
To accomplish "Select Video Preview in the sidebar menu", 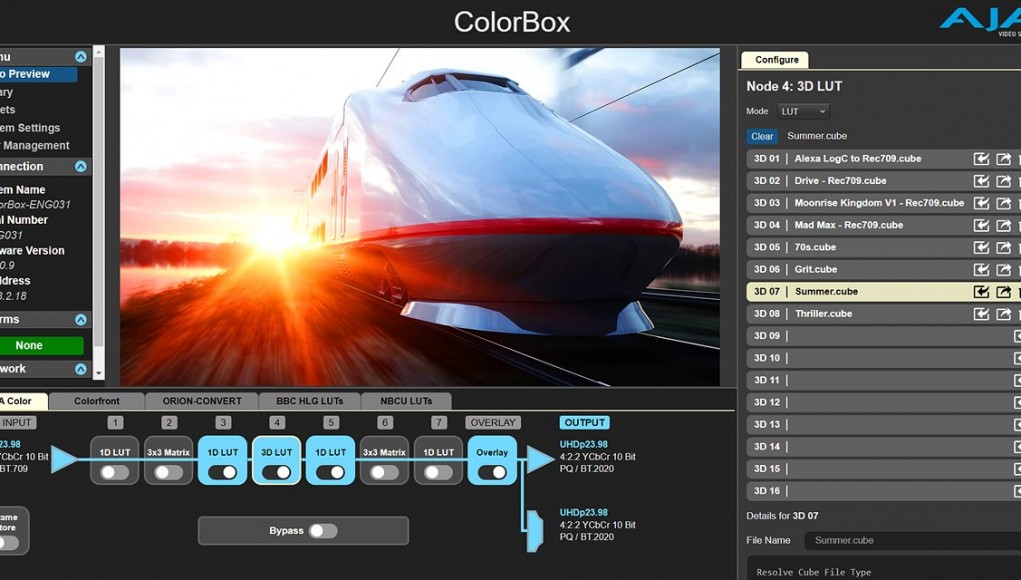I will 36,74.
